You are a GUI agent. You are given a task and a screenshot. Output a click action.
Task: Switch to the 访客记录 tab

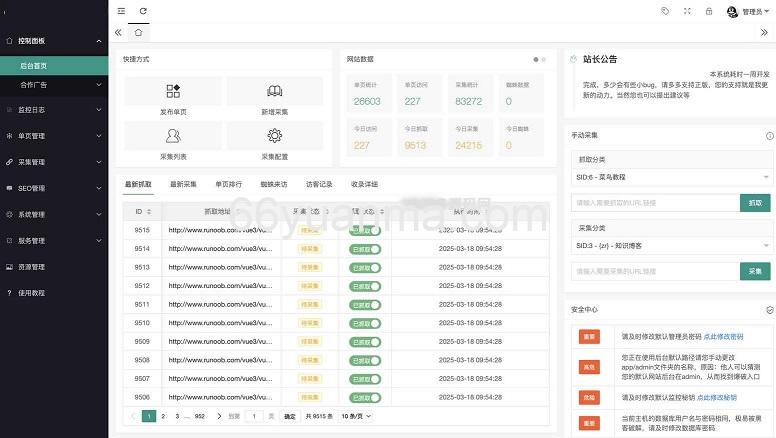(319, 184)
